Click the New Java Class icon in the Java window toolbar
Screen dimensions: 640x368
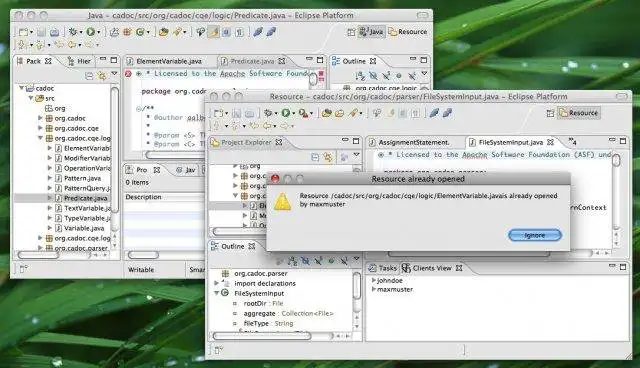coord(140,31)
